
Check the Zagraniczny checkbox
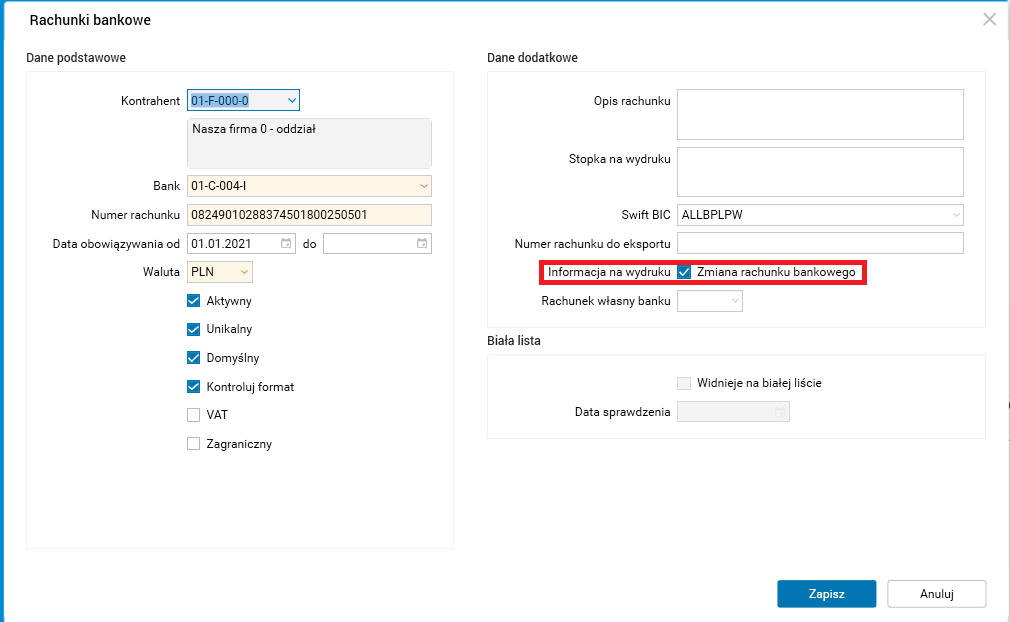[x=194, y=444]
